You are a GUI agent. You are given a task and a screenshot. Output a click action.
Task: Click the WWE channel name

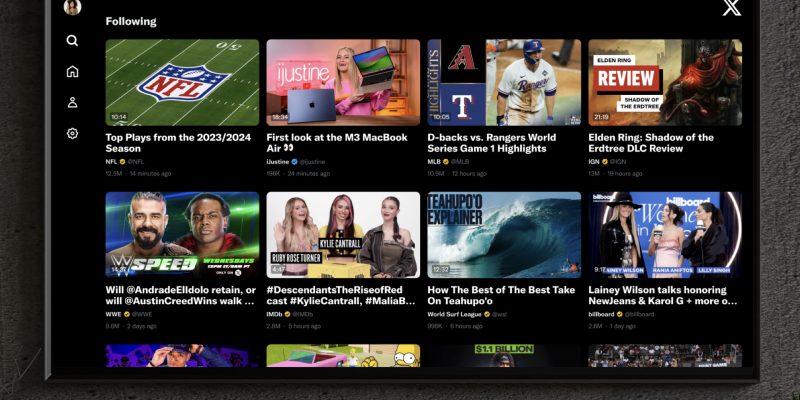(x=113, y=314)
